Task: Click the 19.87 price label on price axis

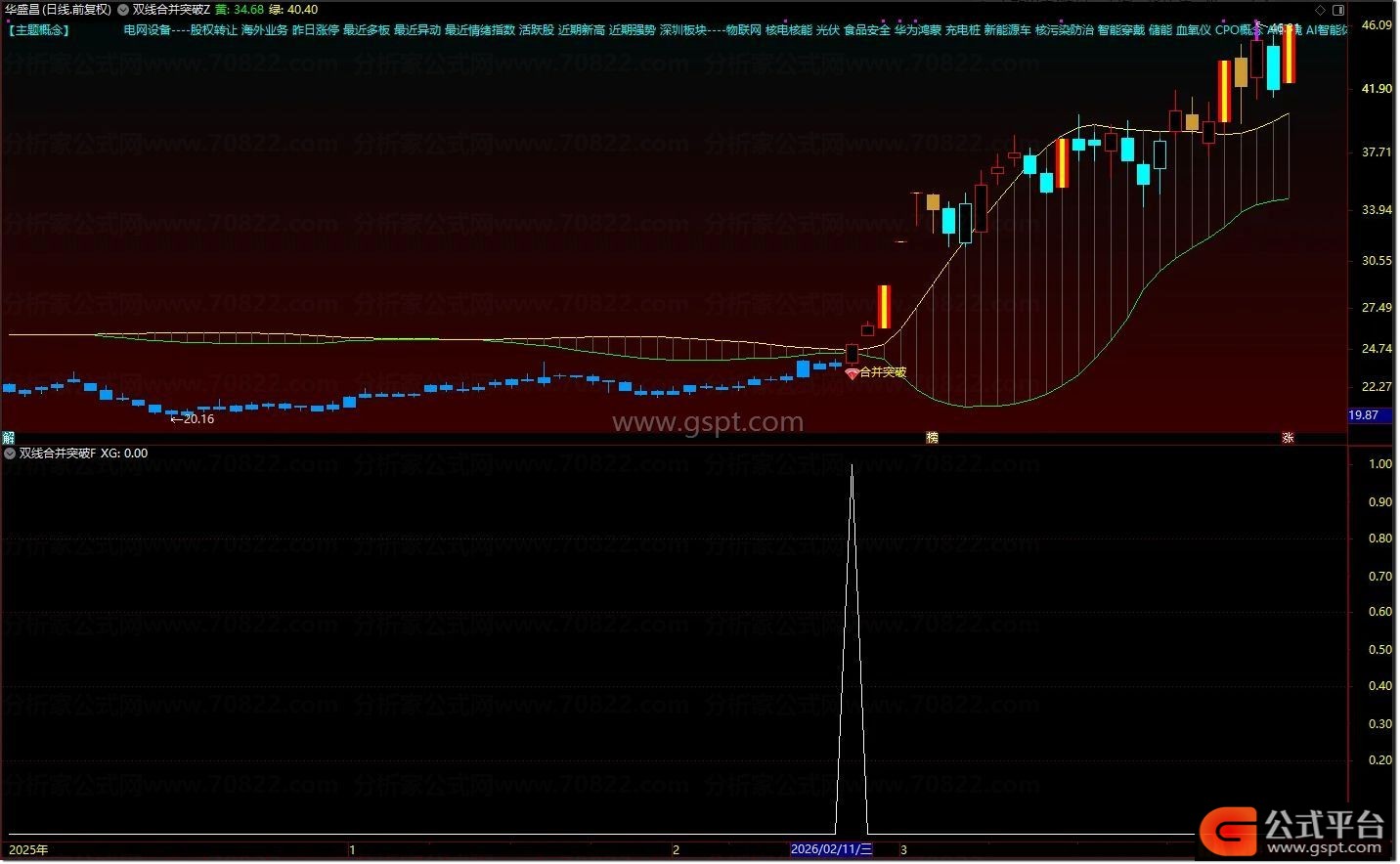Action: coord(1364,415)
